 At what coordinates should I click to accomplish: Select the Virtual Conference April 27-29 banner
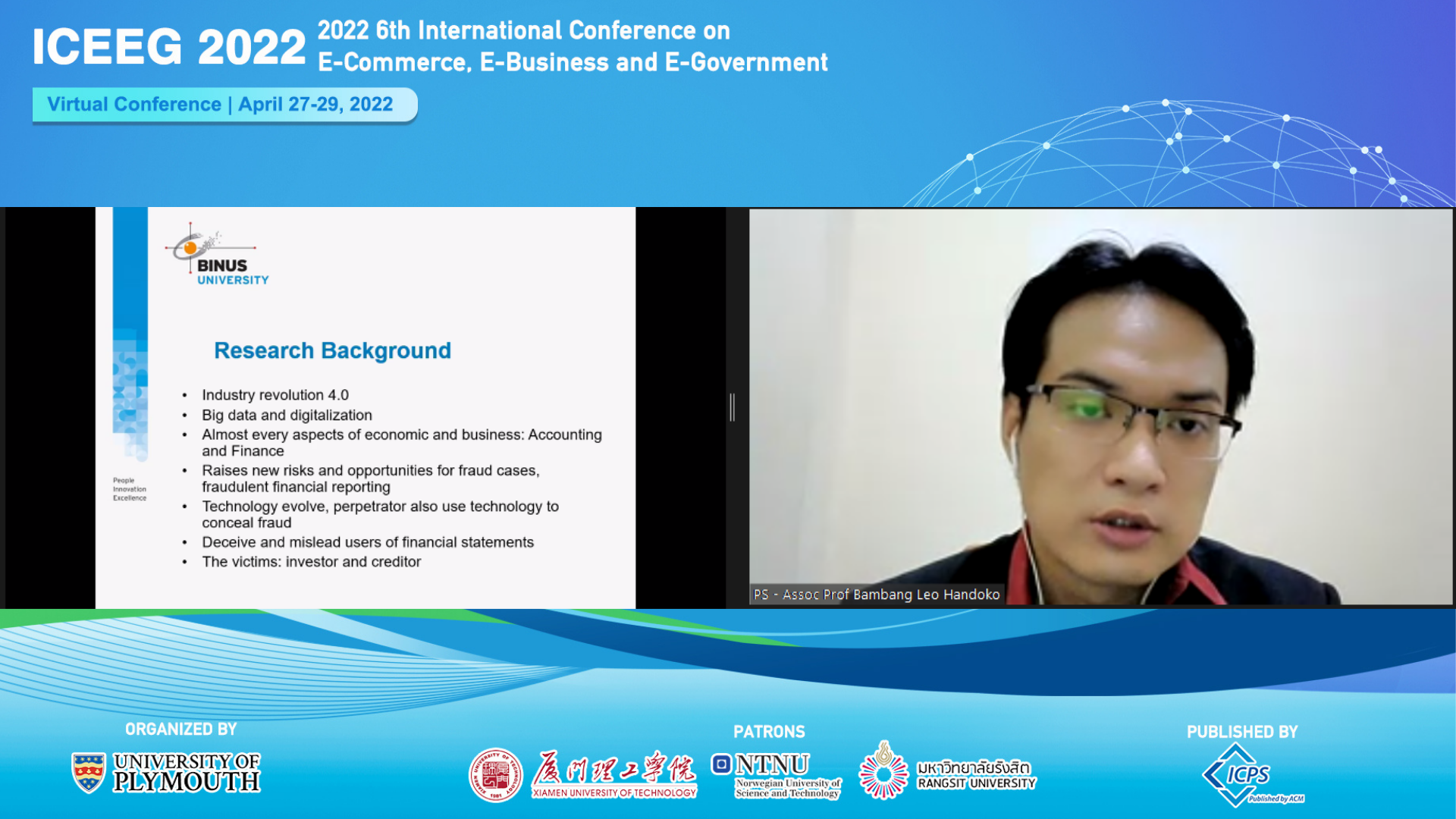(221, 104)
